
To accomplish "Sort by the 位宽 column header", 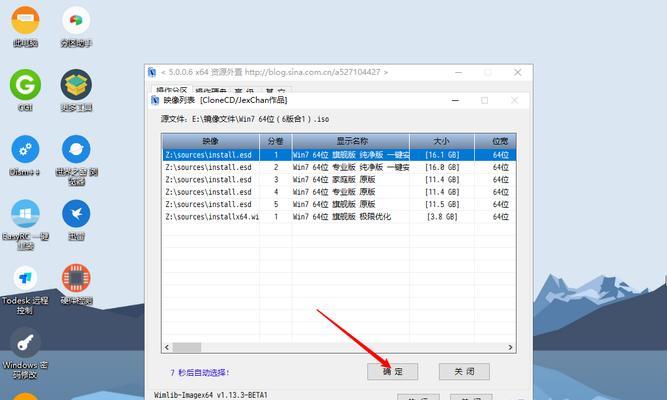I will tap(496, 141).
